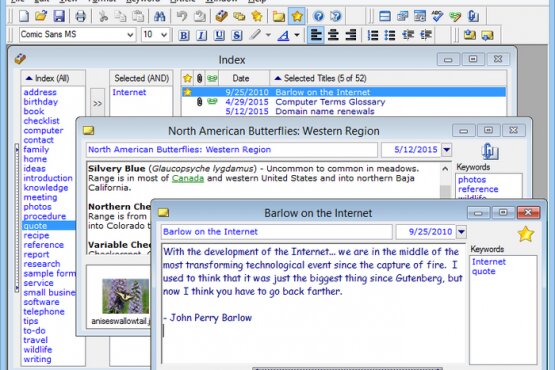This screenshot has width=555, height=370.
Task: Undo the last action
Action: tap(182, 16)
